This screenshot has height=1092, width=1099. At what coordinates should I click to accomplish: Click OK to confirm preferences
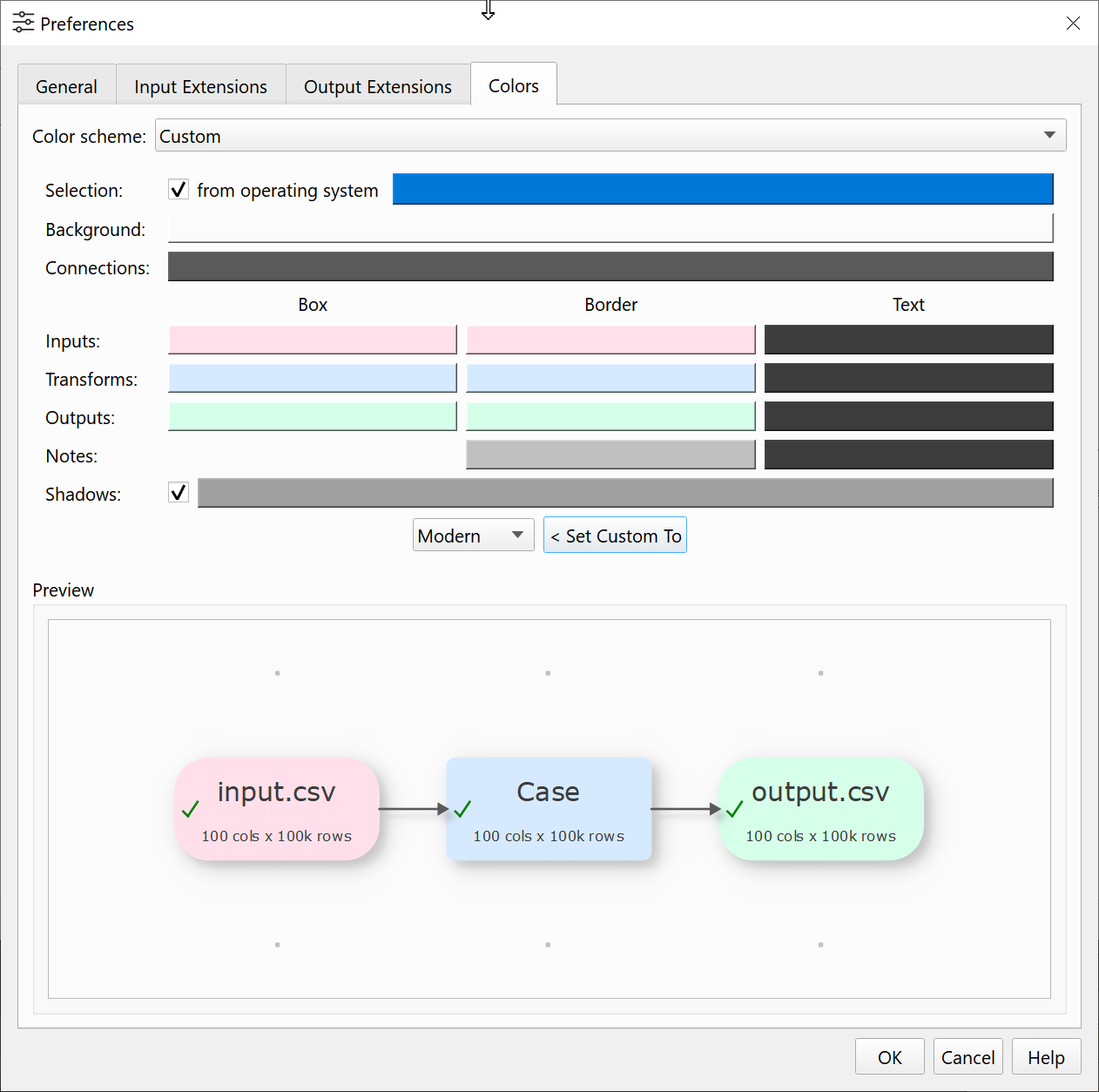[889, 1057]
